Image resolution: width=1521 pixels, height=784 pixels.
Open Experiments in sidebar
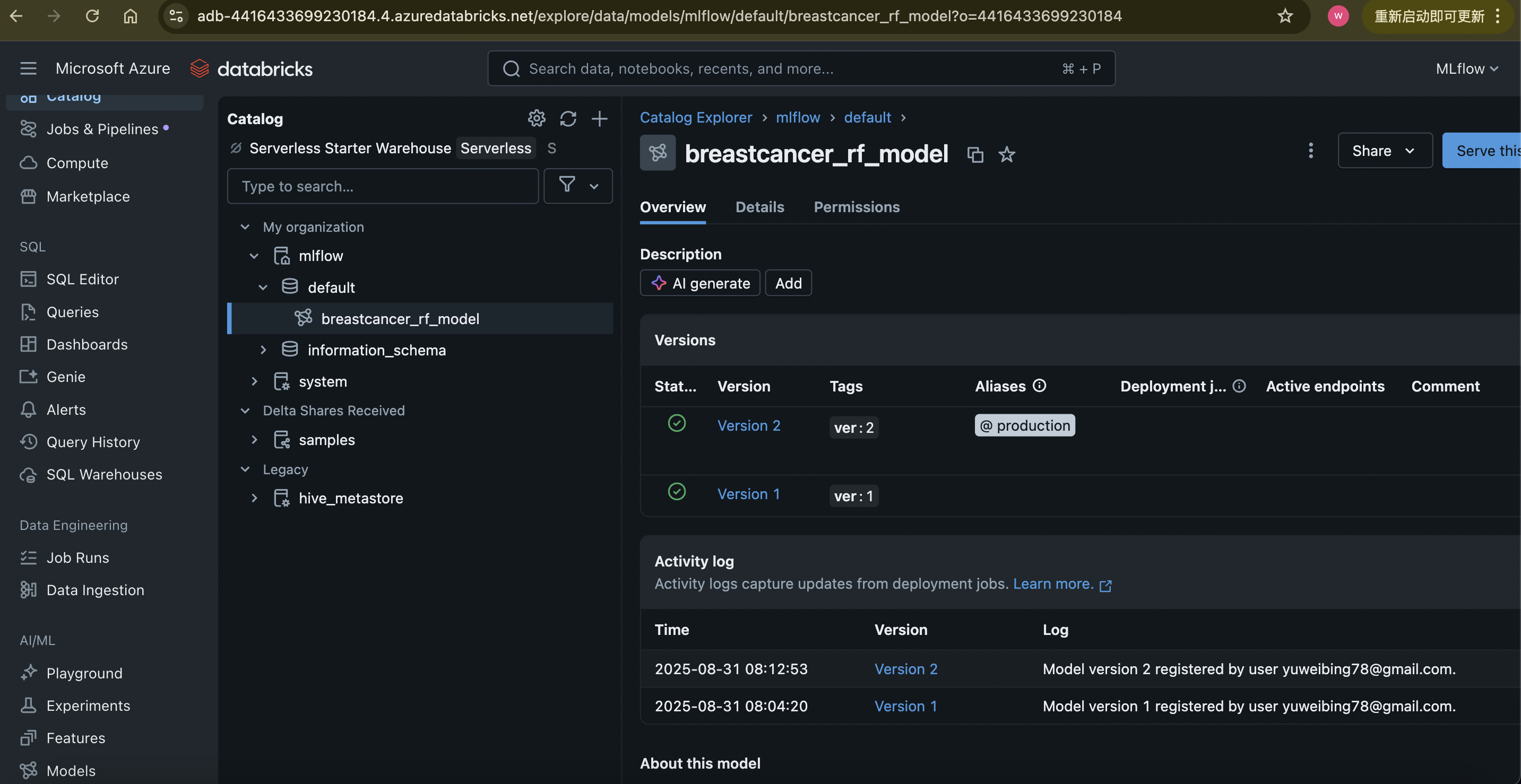[89, 705]
